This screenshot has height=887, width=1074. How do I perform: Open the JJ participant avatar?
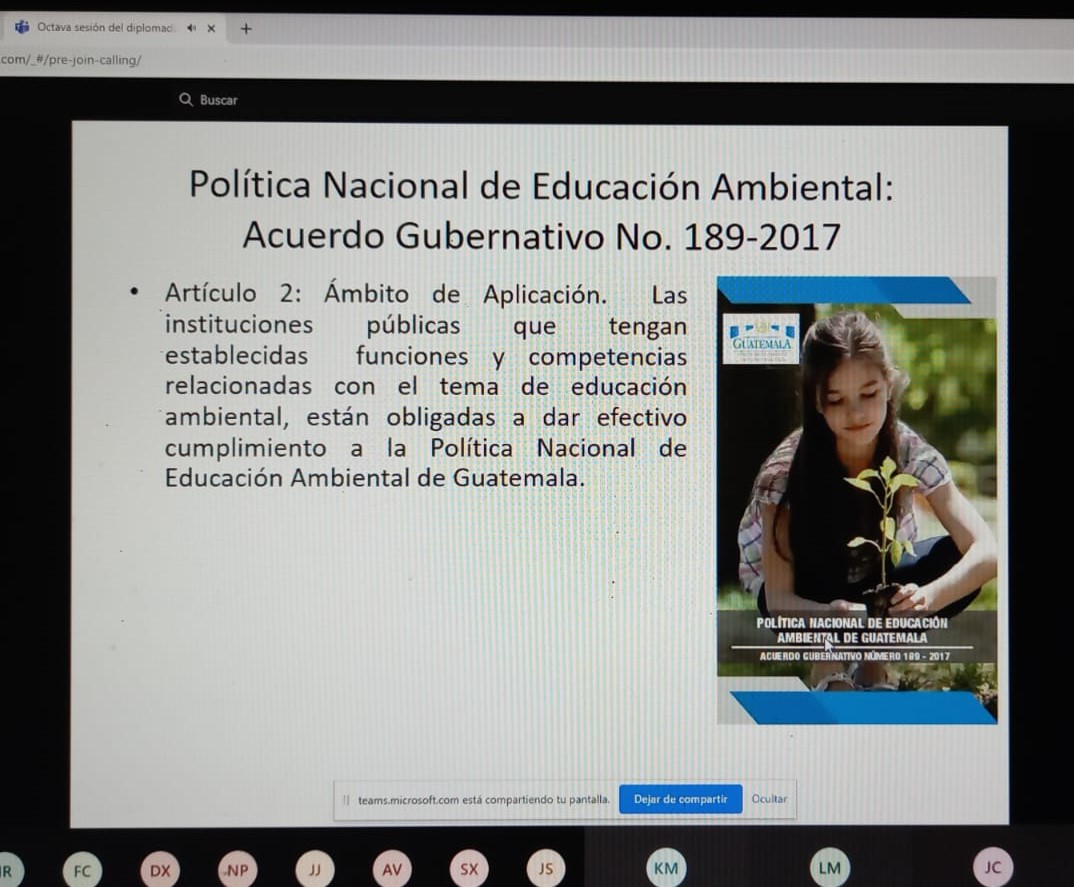click(x=314, y=870)
